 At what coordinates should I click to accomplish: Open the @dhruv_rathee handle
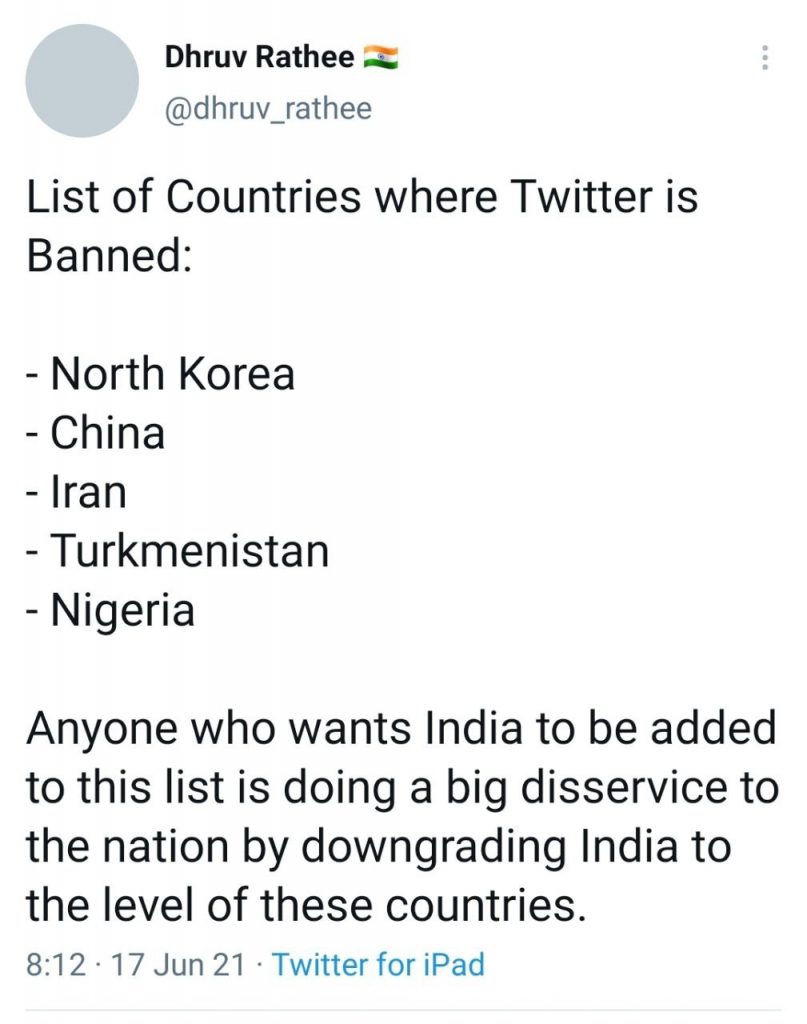[268, 108]
